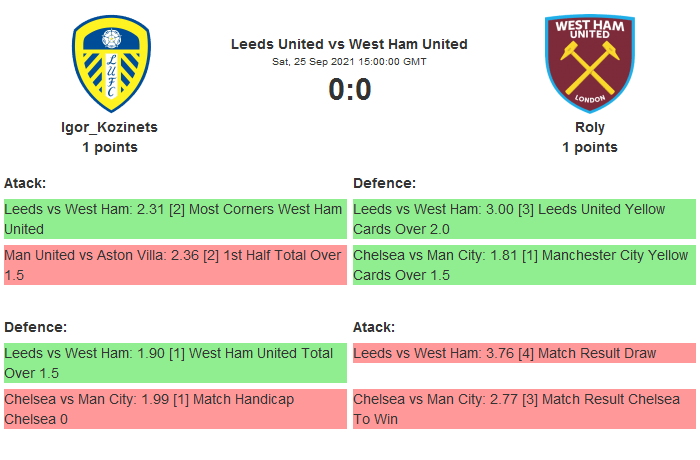700x460 pixels.
Task: Click the 0:0 match score
Action: click(x=350, y=90)
